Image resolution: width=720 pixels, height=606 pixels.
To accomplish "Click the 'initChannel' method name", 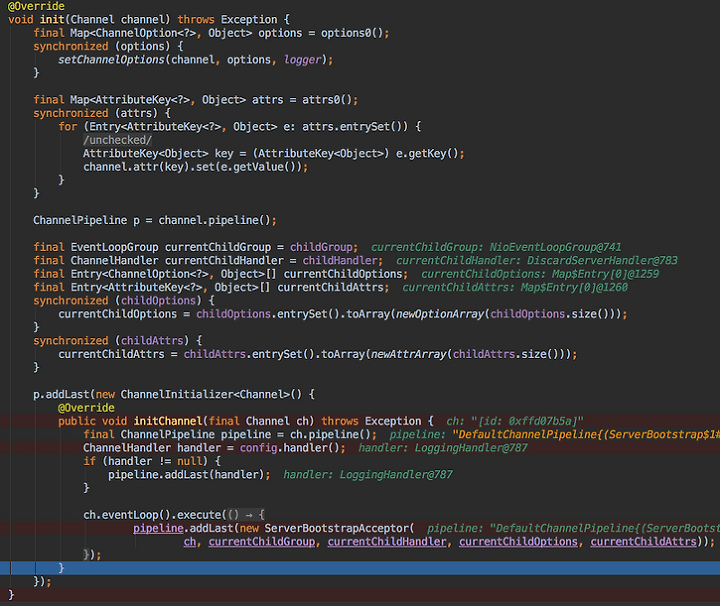I will [x=168, y=421].
